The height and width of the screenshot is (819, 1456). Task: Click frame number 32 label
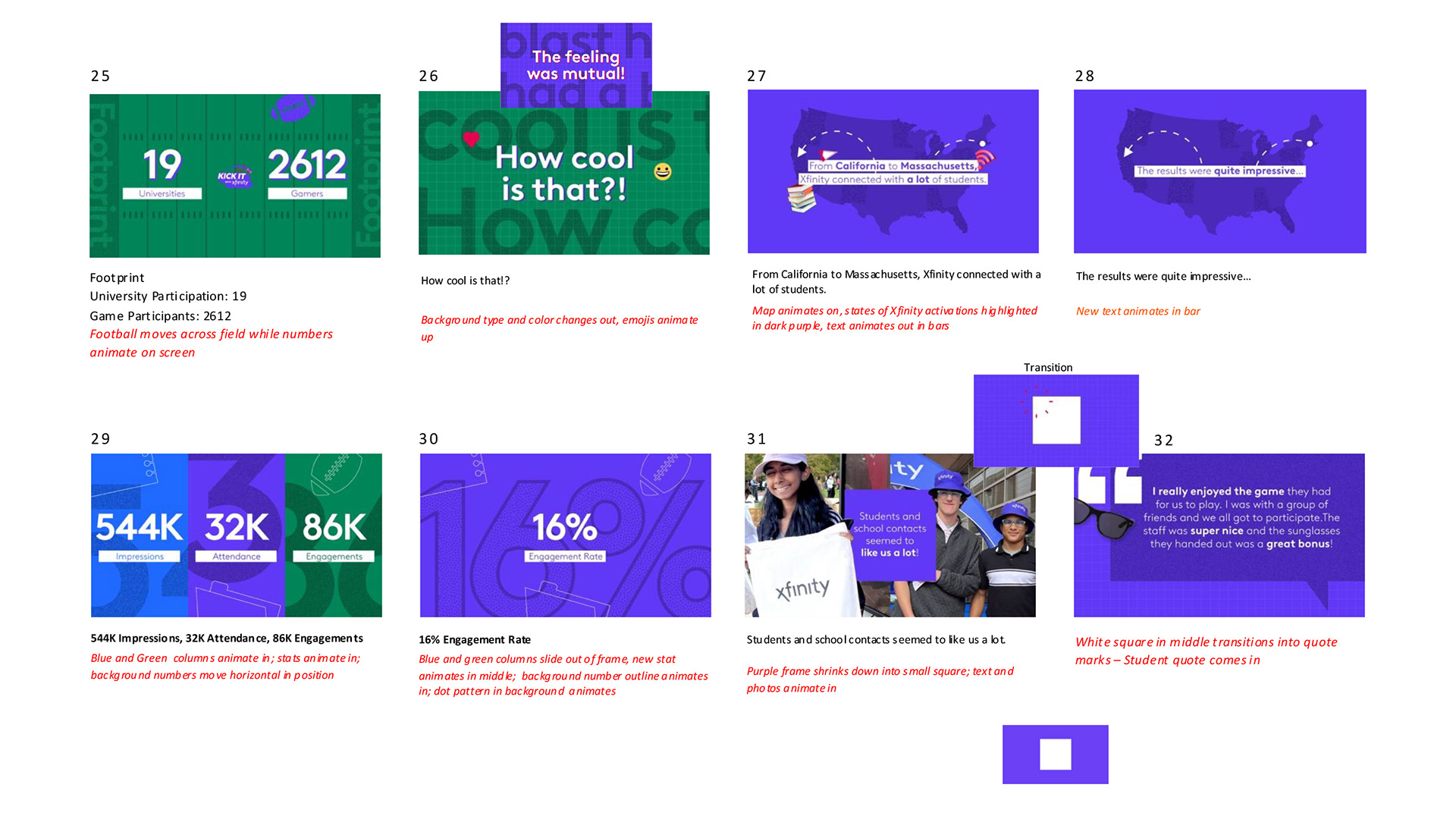(x=1163, y=441)
